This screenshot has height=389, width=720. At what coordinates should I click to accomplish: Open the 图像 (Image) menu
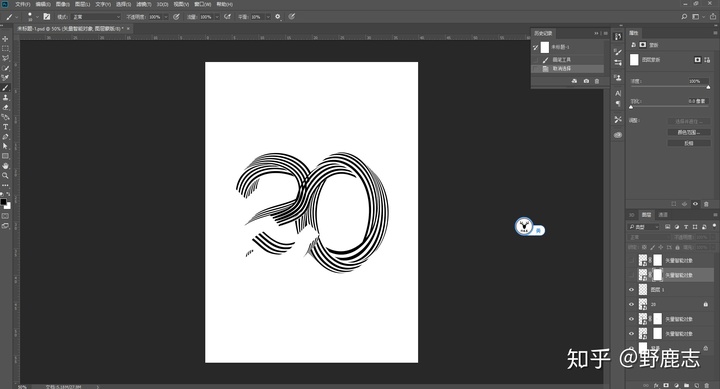(x=62, y=4)
